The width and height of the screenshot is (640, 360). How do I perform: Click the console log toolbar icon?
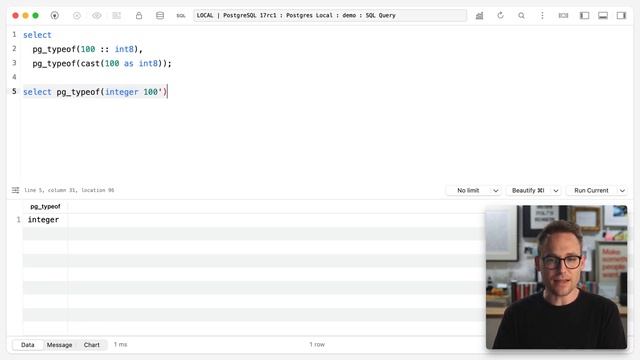point(563,16)
